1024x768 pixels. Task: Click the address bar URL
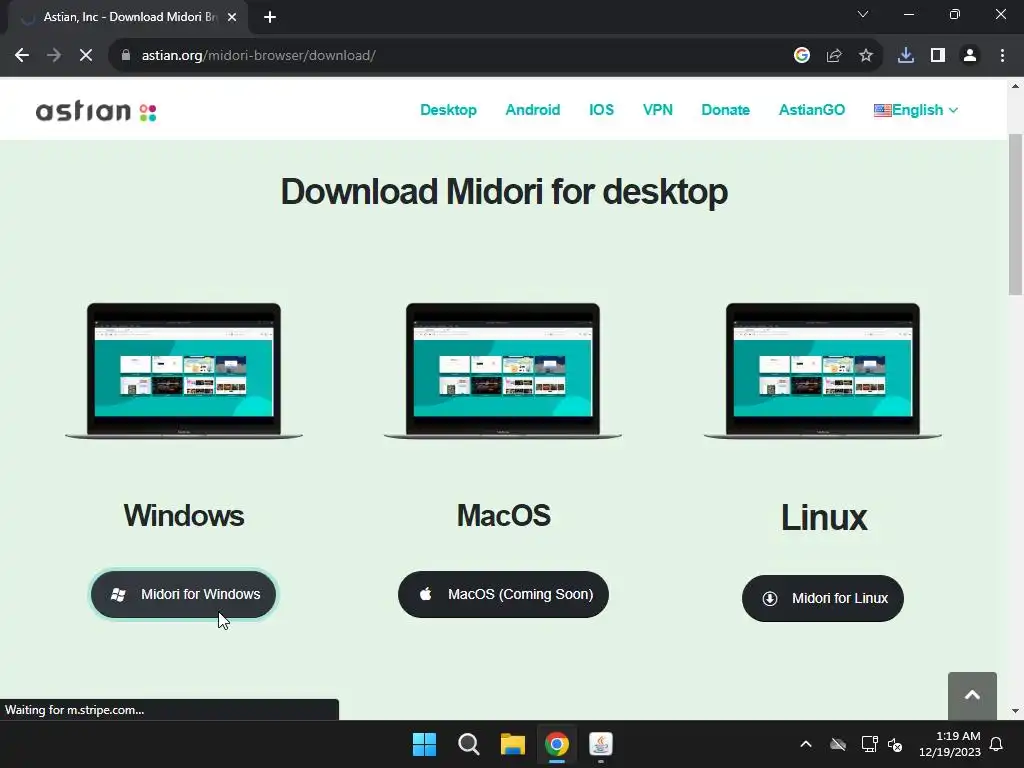click(259, 56)
